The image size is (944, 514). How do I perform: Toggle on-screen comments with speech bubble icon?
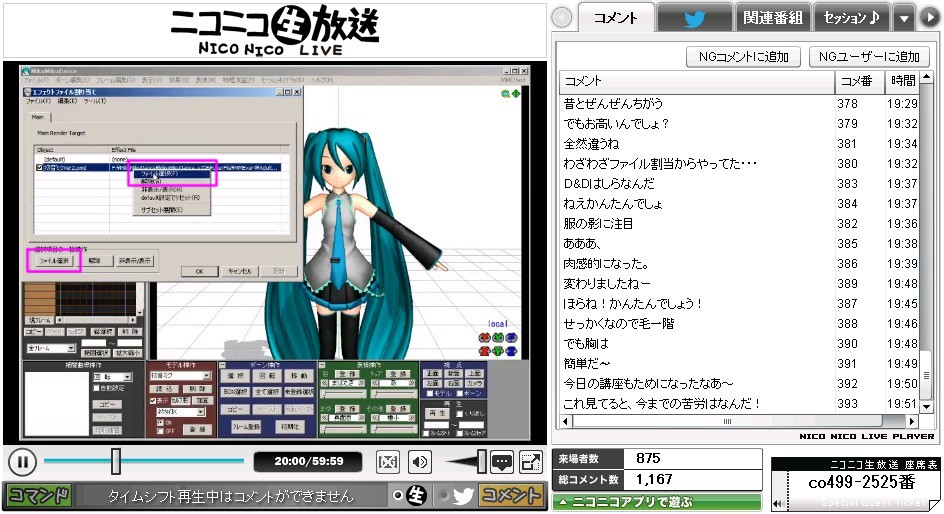point(502,462)
